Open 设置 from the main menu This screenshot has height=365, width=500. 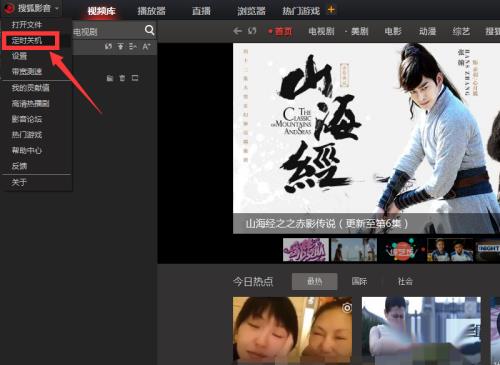pos(19,56)
